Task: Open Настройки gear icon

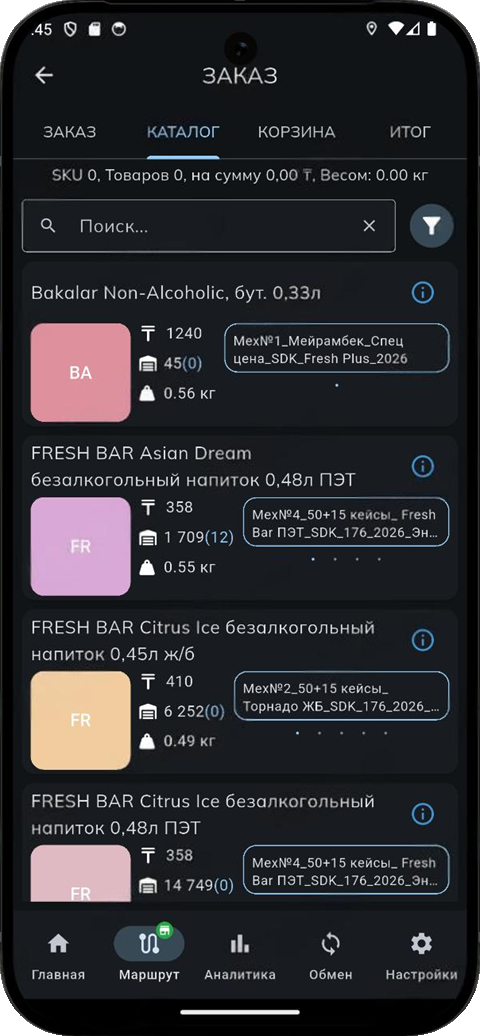Action: 421,944
